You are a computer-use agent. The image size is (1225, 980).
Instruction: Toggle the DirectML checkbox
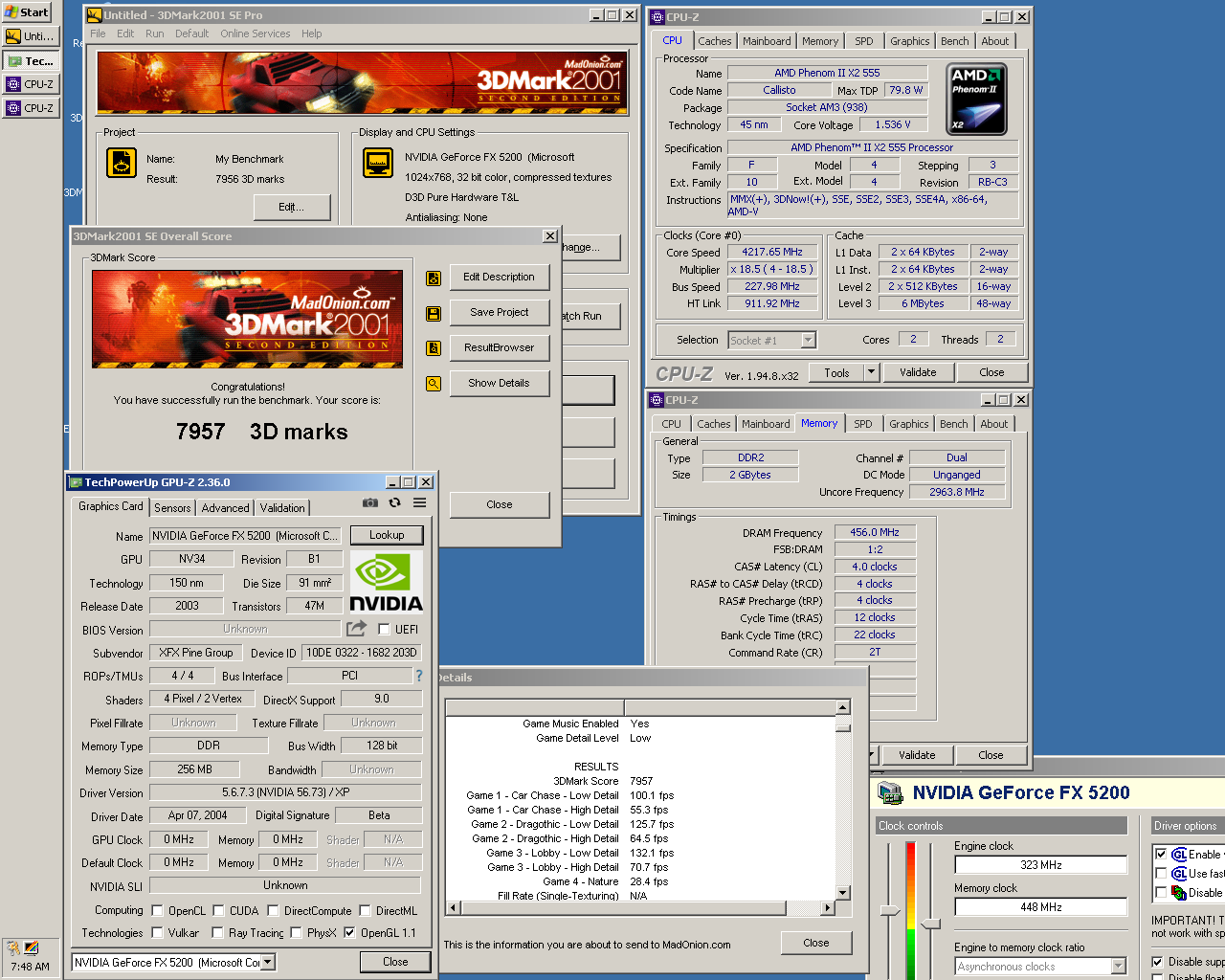coord(365,911)
